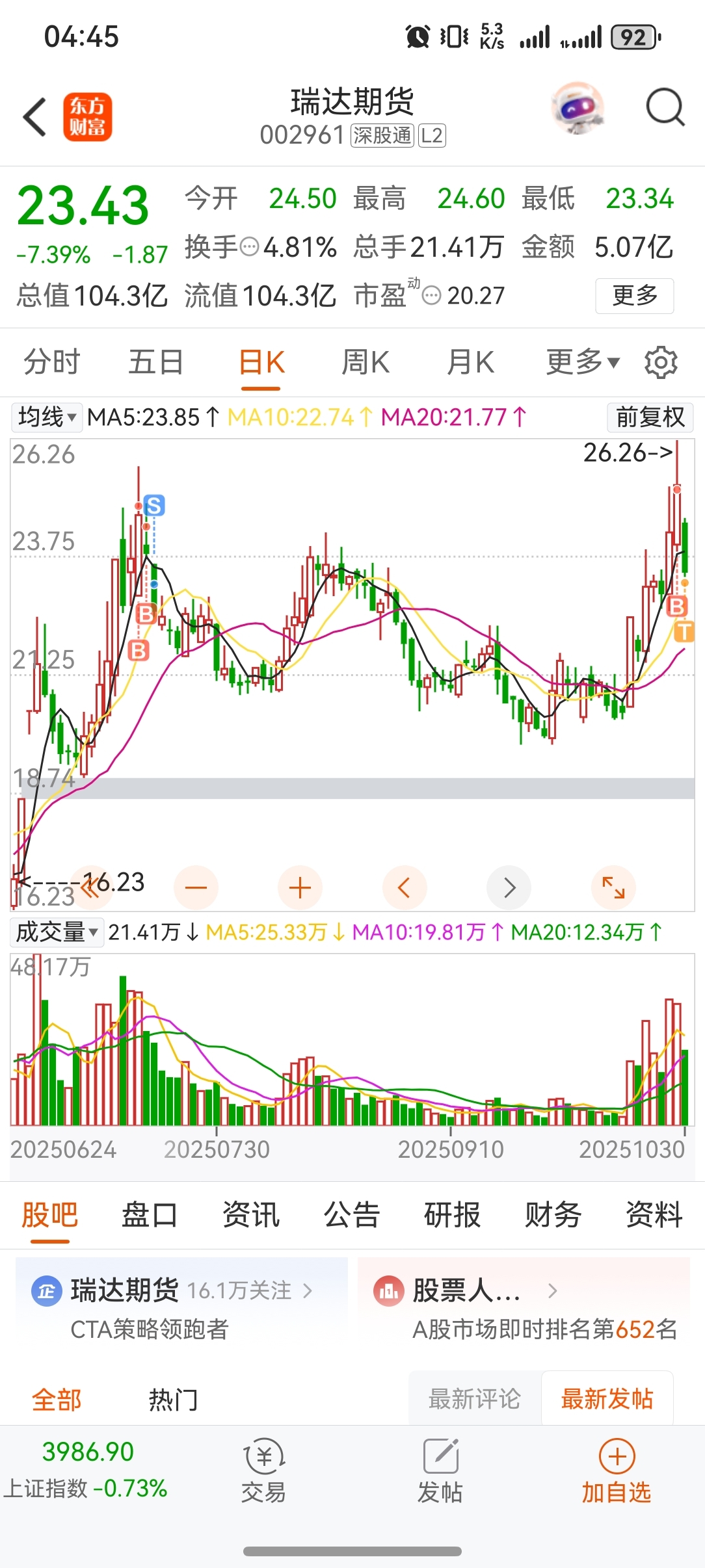Select the 日K chart tab
The width and height of the screenshot is (705, 1568).
[x=261, y=362]
